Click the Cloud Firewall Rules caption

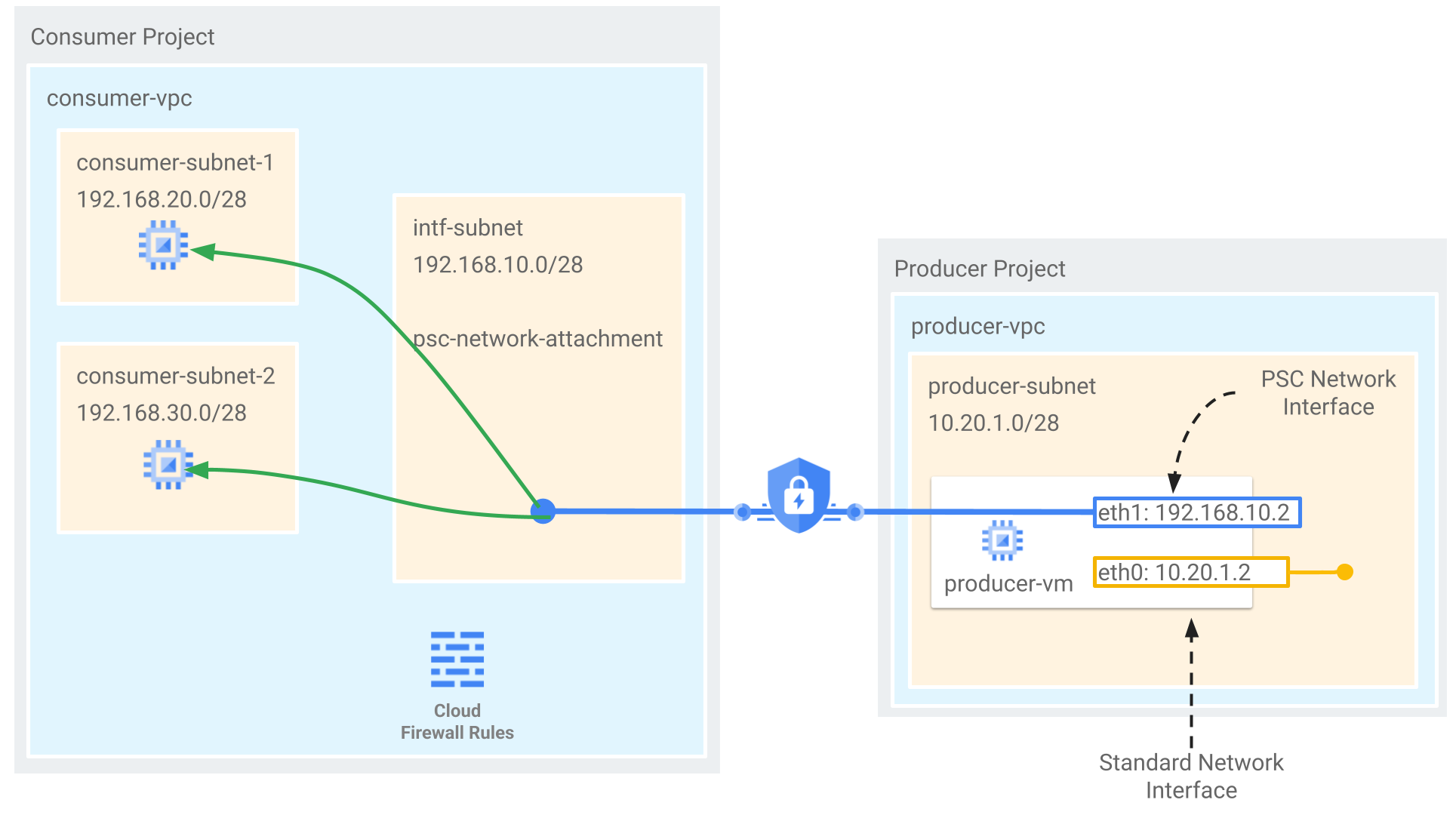[457, 721]
